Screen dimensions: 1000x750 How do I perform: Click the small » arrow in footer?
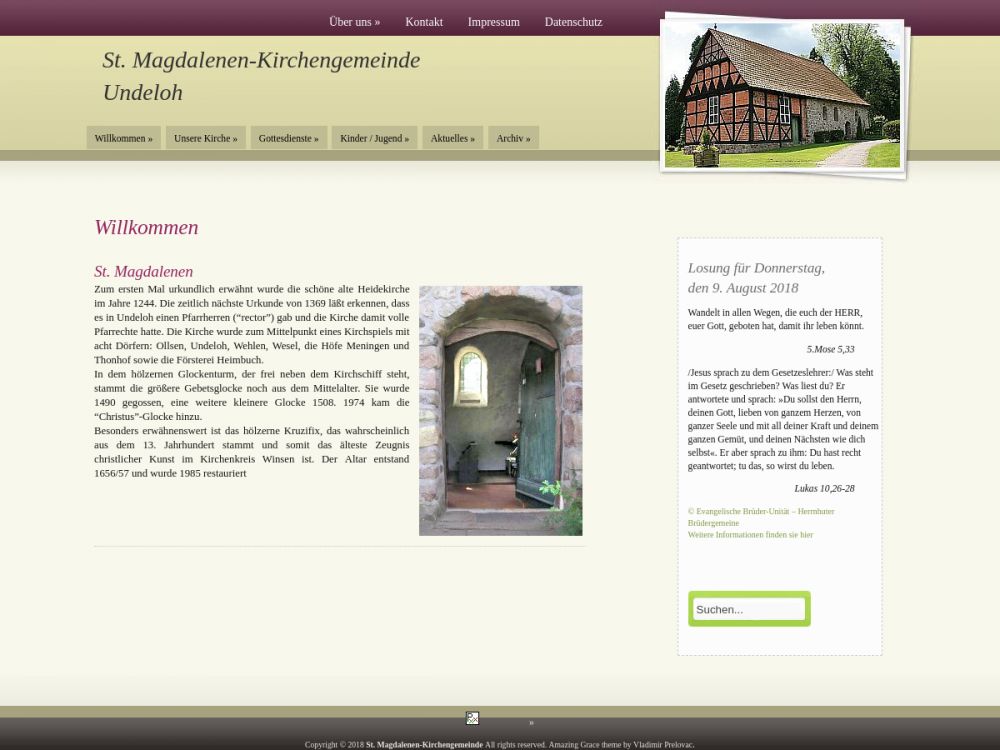coord(531,723)
